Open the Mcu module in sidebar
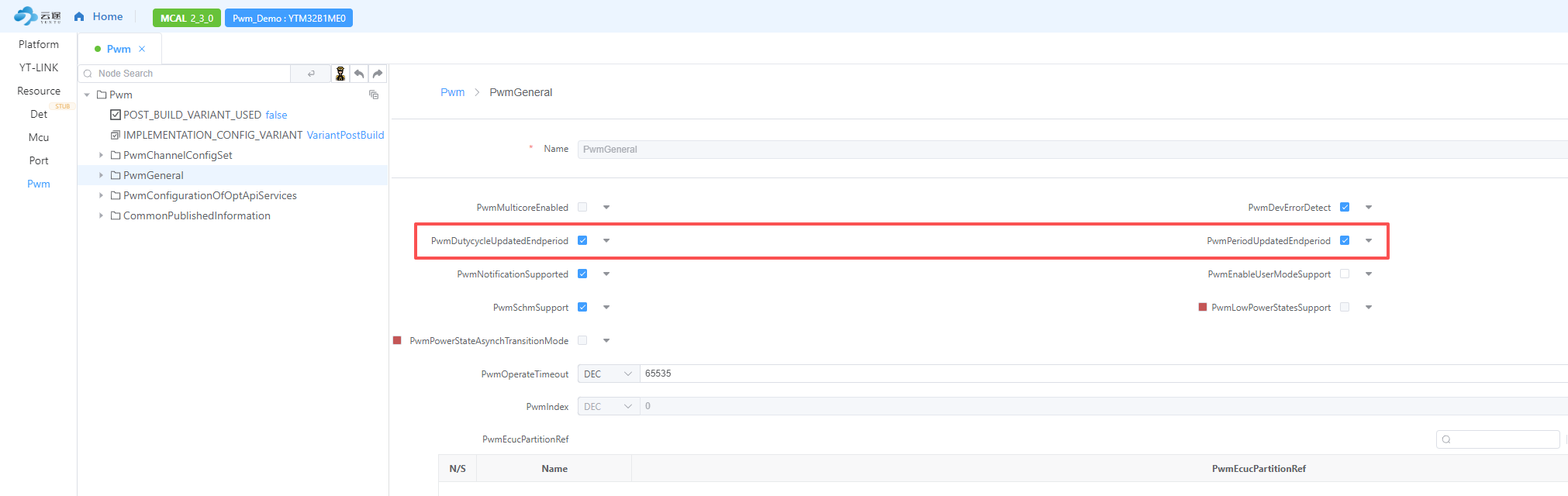The height and width of the screenshot is (496, 1568). click(39, 137)
